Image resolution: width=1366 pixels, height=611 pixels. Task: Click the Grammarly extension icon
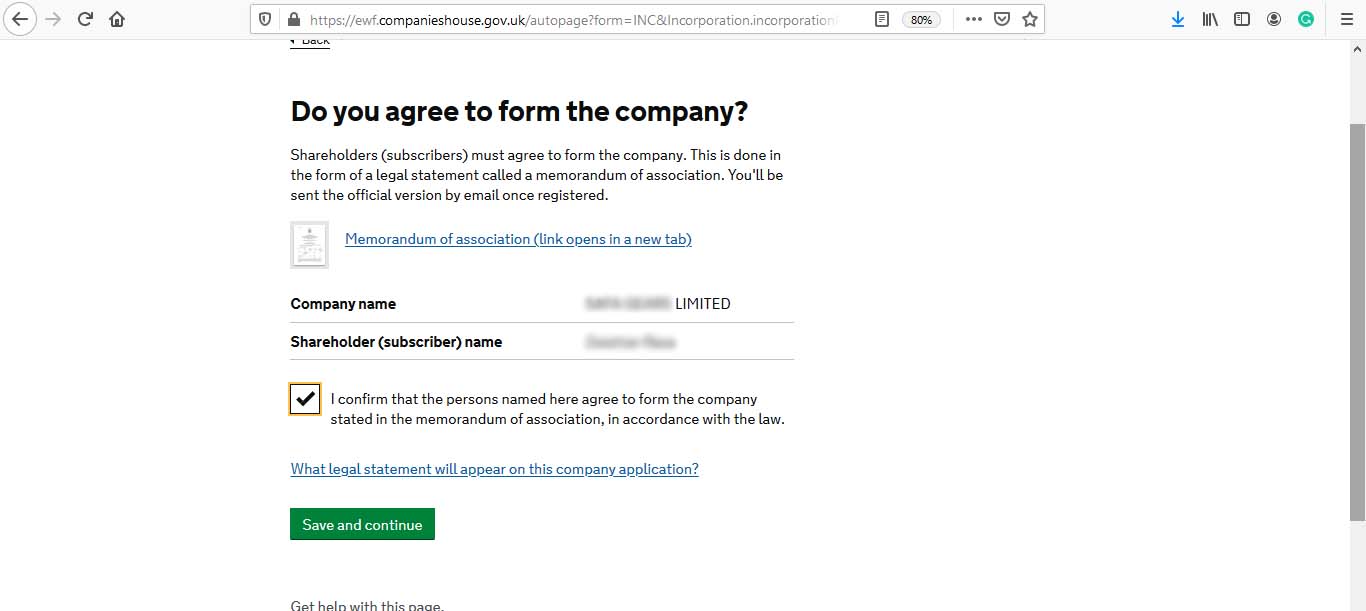pos(1306,19)
